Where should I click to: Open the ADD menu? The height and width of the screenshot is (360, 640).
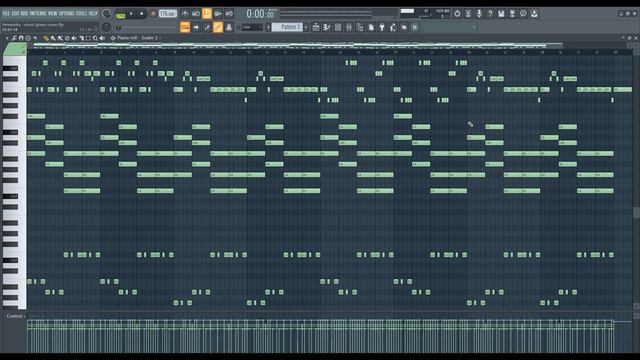[x=24, y=13]
